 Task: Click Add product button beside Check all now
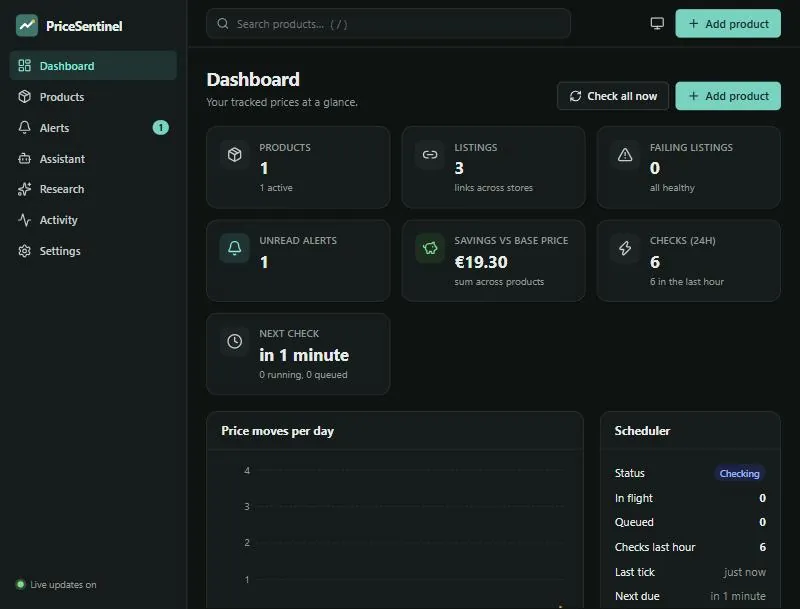728,96
